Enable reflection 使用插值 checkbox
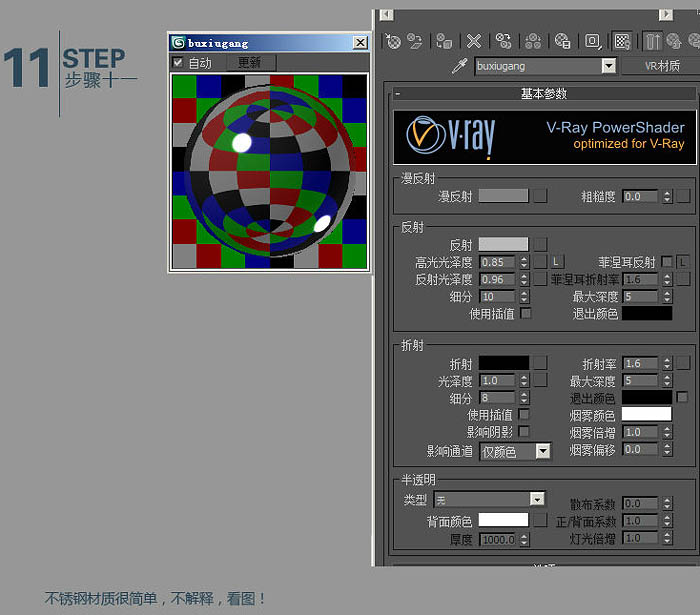This screenshot has height=615, width=700. pyautogui.click(x=526, y=313)
